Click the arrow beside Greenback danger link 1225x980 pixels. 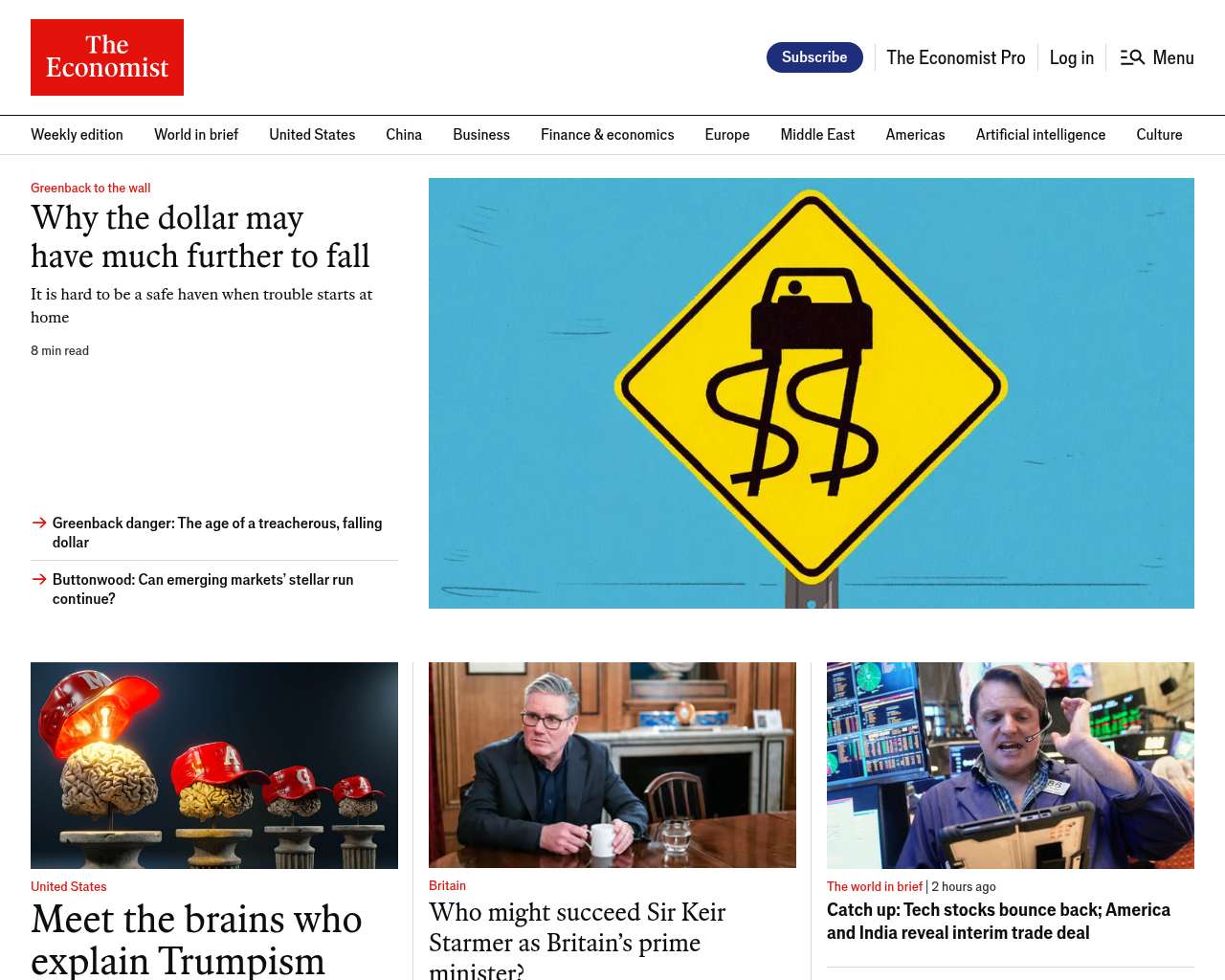[39, 523]
